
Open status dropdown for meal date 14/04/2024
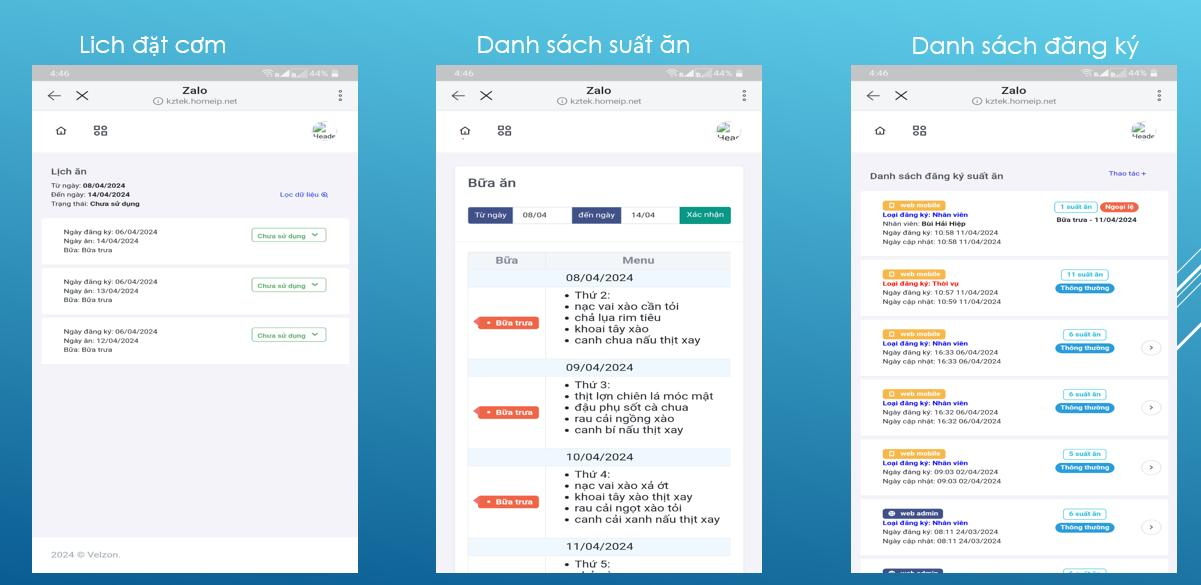coord(288,236)
